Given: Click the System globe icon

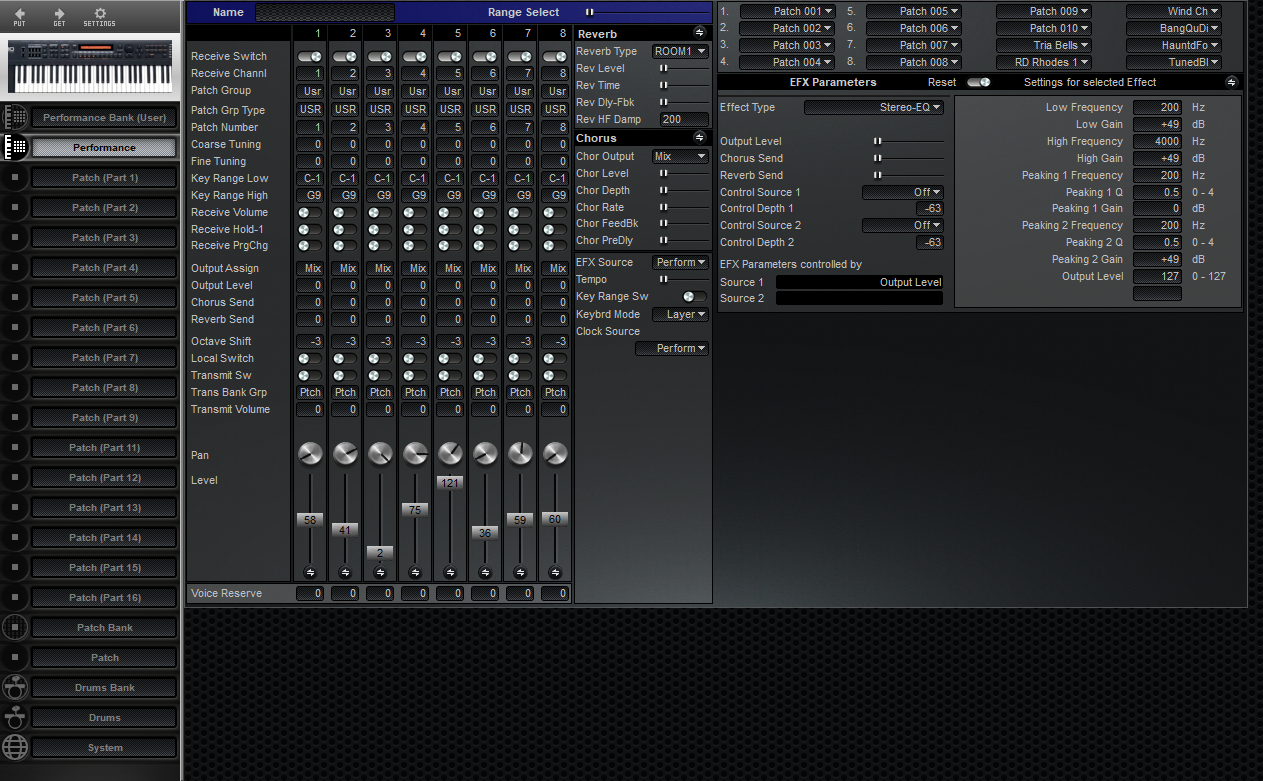Looking at the screenshot, I should pyautogui.click(x=14, y=747).
